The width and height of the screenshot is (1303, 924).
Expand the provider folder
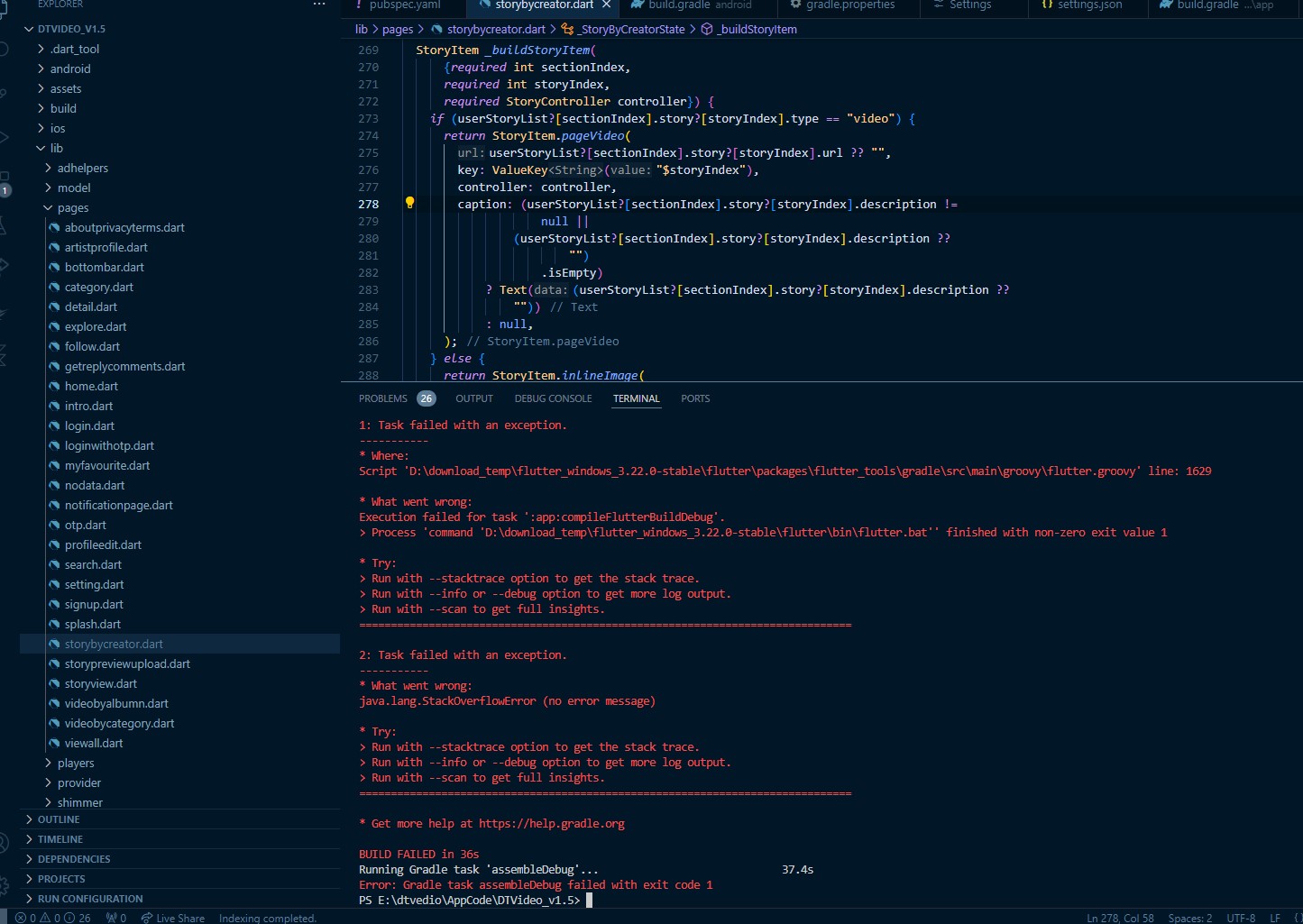click(48, 782)
